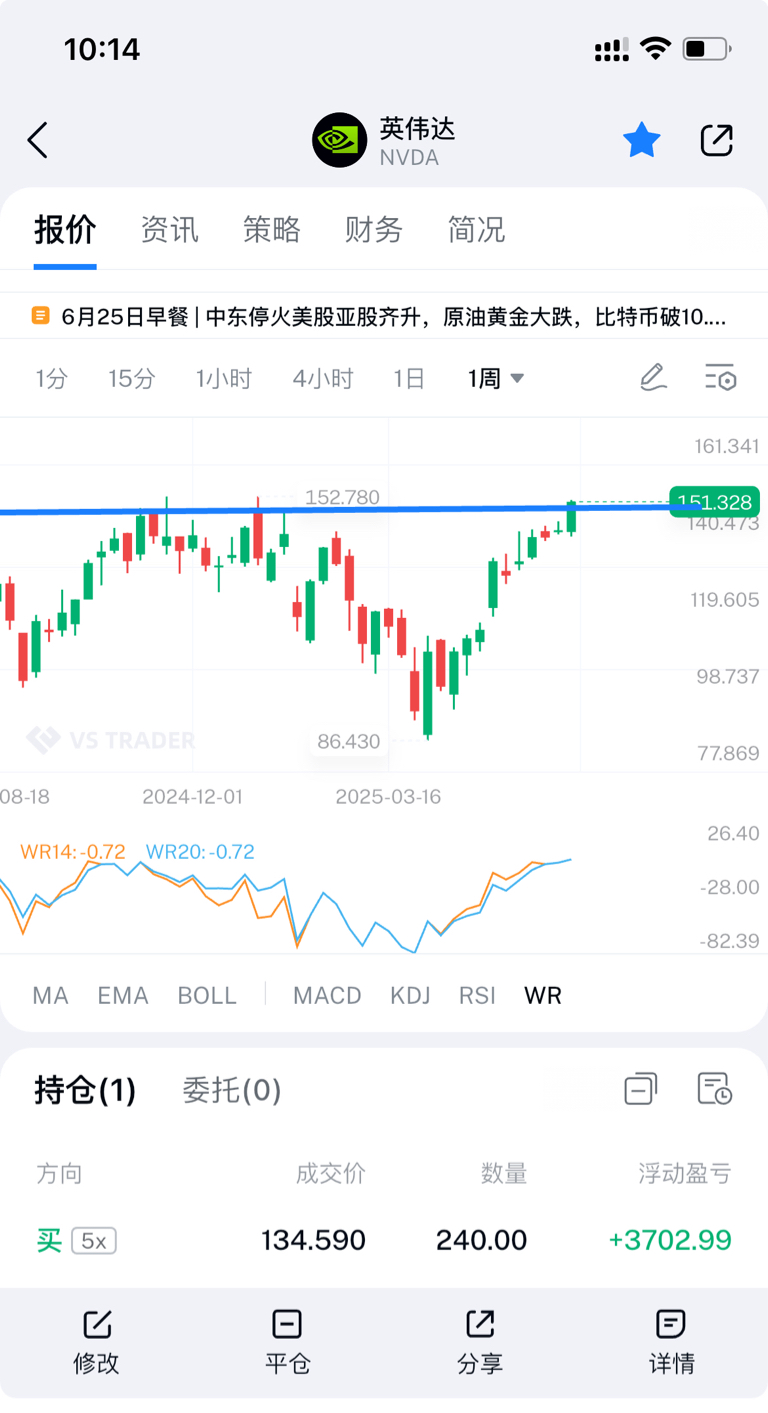Tap the +3702.99 floating profit
The height and width of the screenshot is (1413, 768).
pyautogui.click(x=670, y=1241)
